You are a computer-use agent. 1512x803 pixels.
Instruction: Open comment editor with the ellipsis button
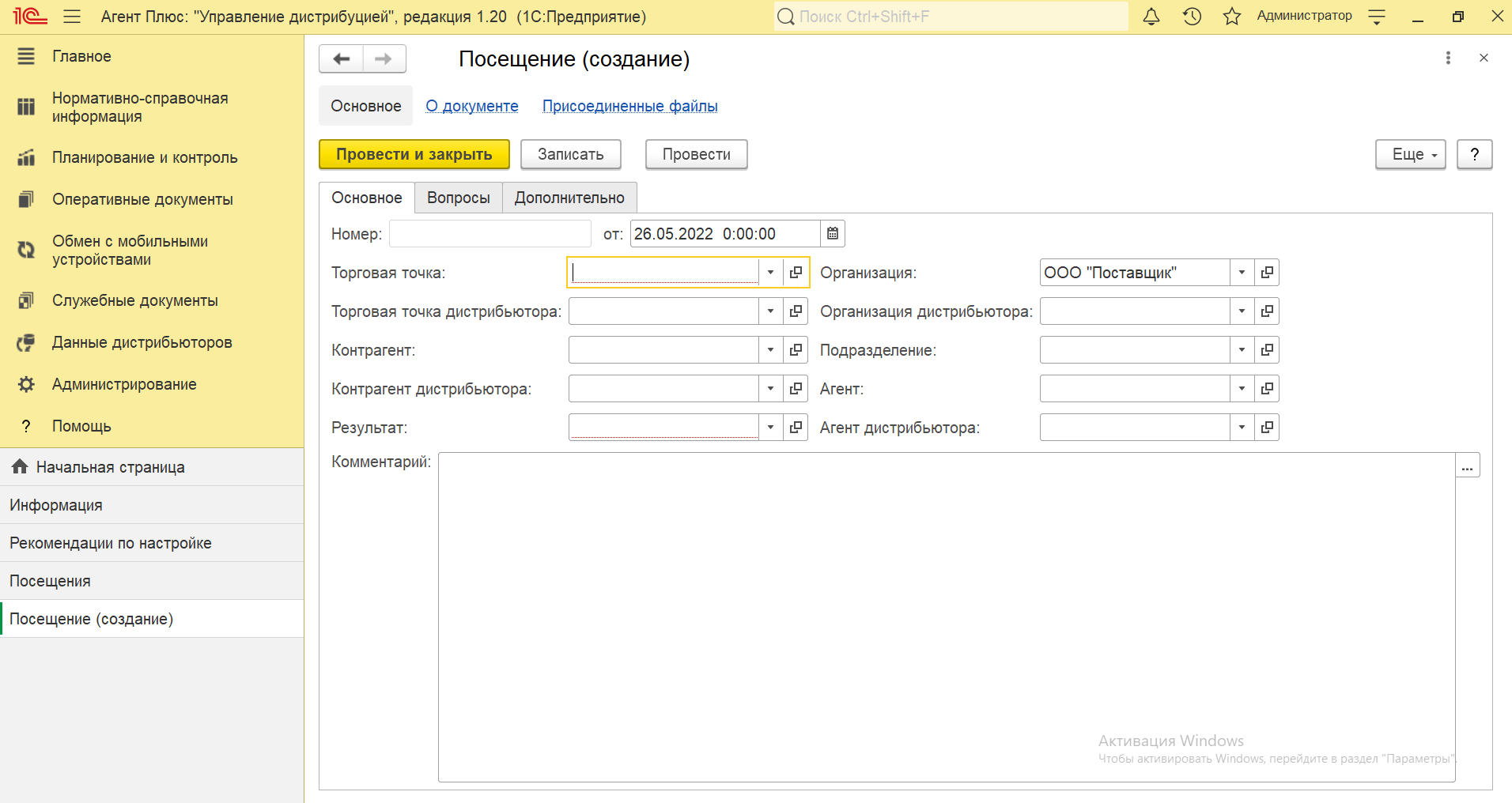click(1468, 465)
